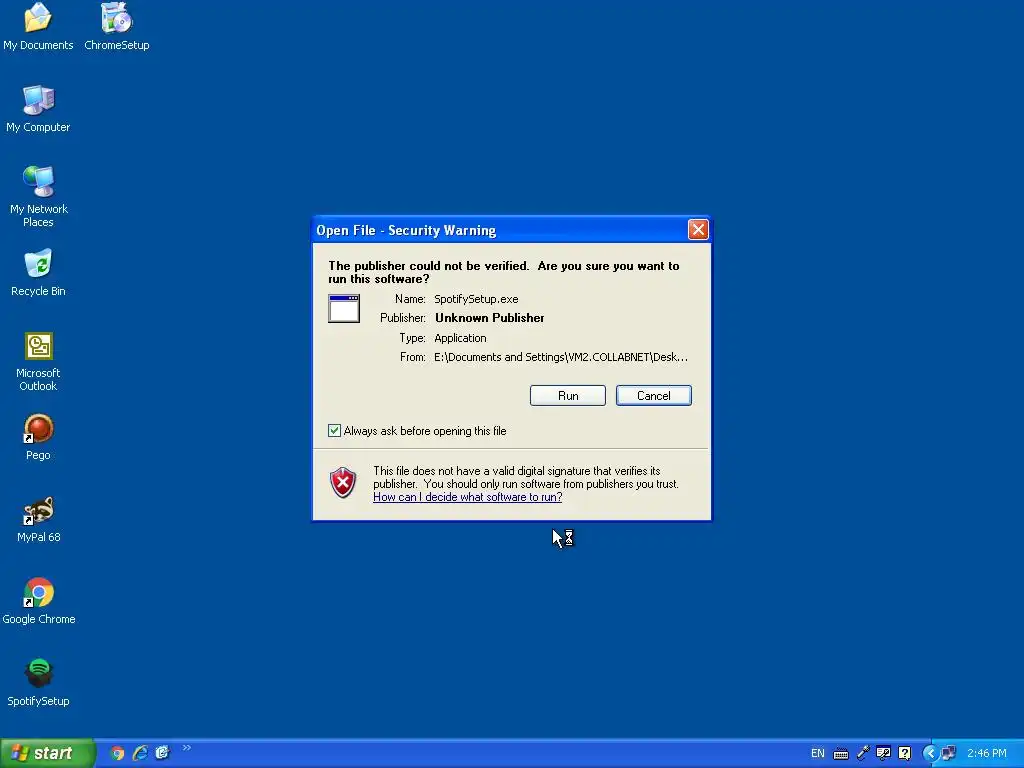This screenshot has width=1024, height=768.
Task: Open 'How can I decide what software to run?' link
Action: [468, 497]
